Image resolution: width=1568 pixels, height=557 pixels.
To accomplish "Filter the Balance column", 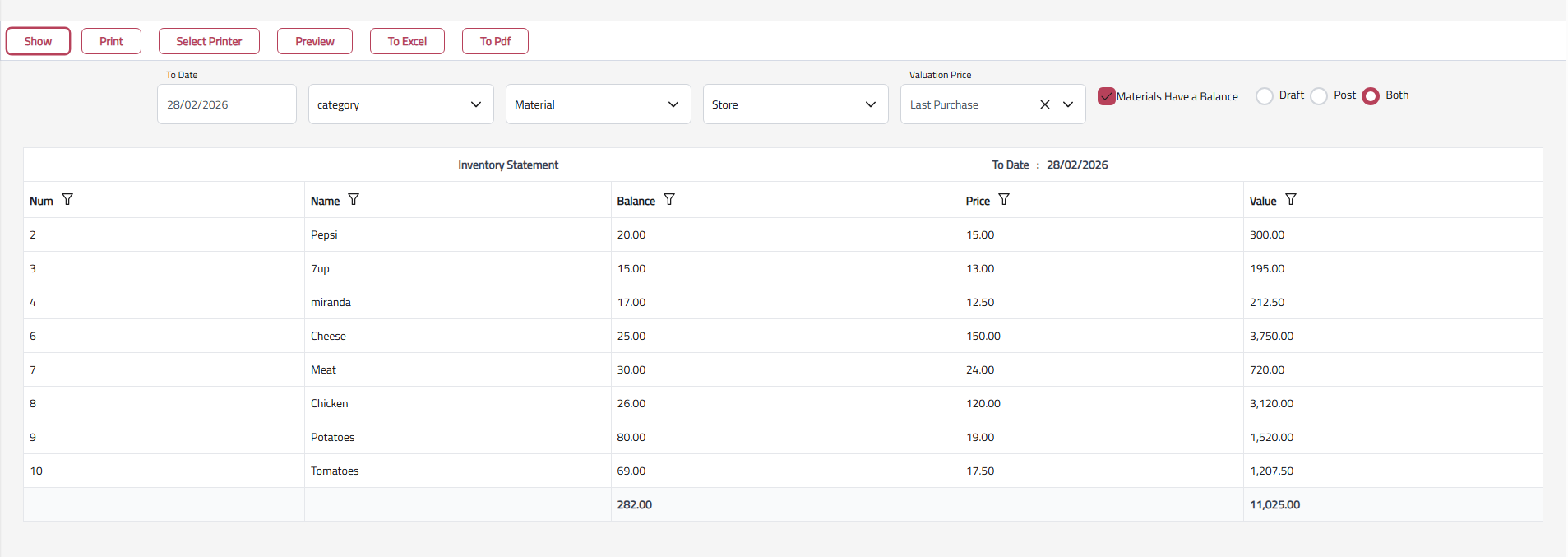I will click(x=669, y=200).
